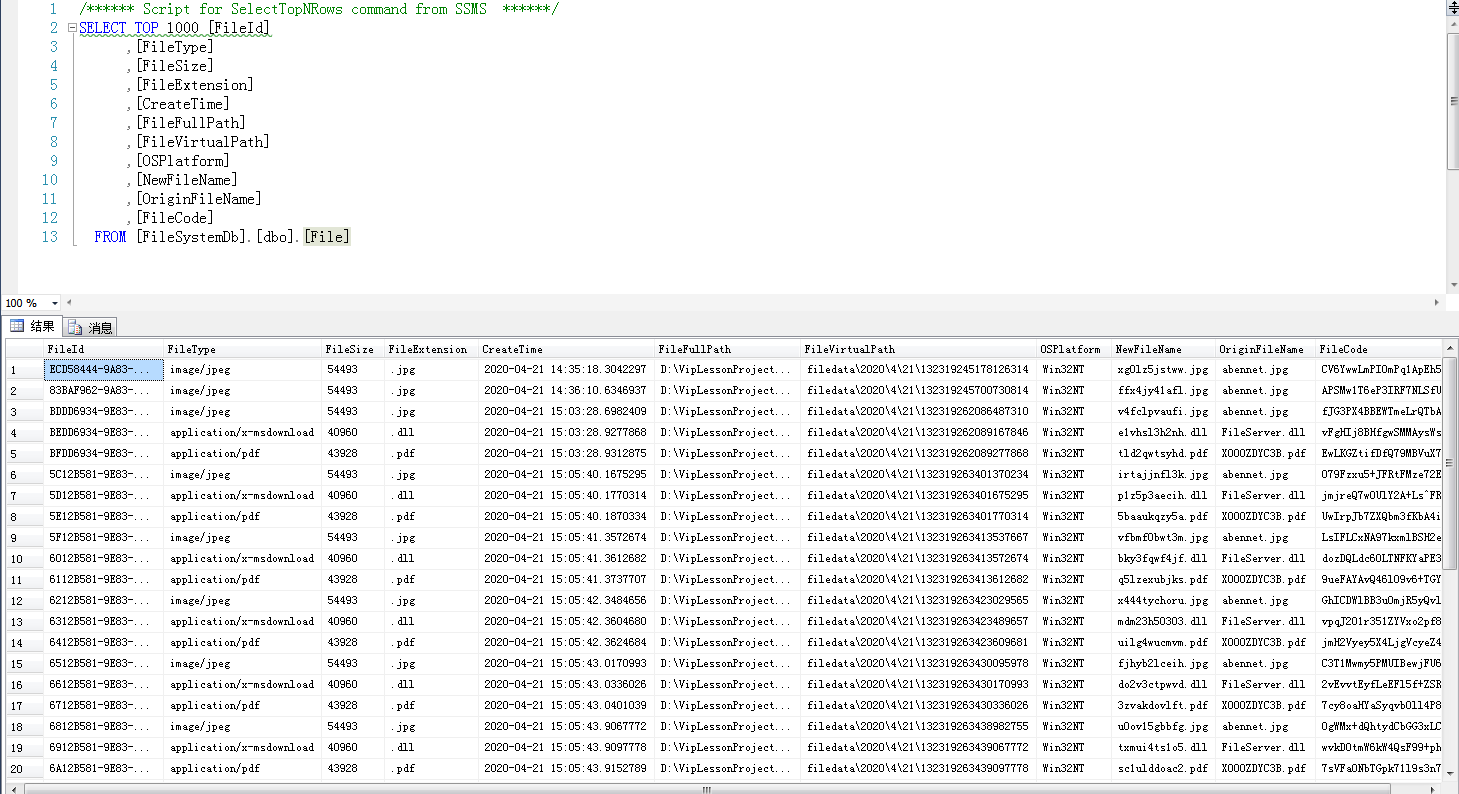Click the editor horizontal scroll right arrow
The width and height of the screenshot is (1459, 794).
pyautogui.click(x=1438, y=303)
